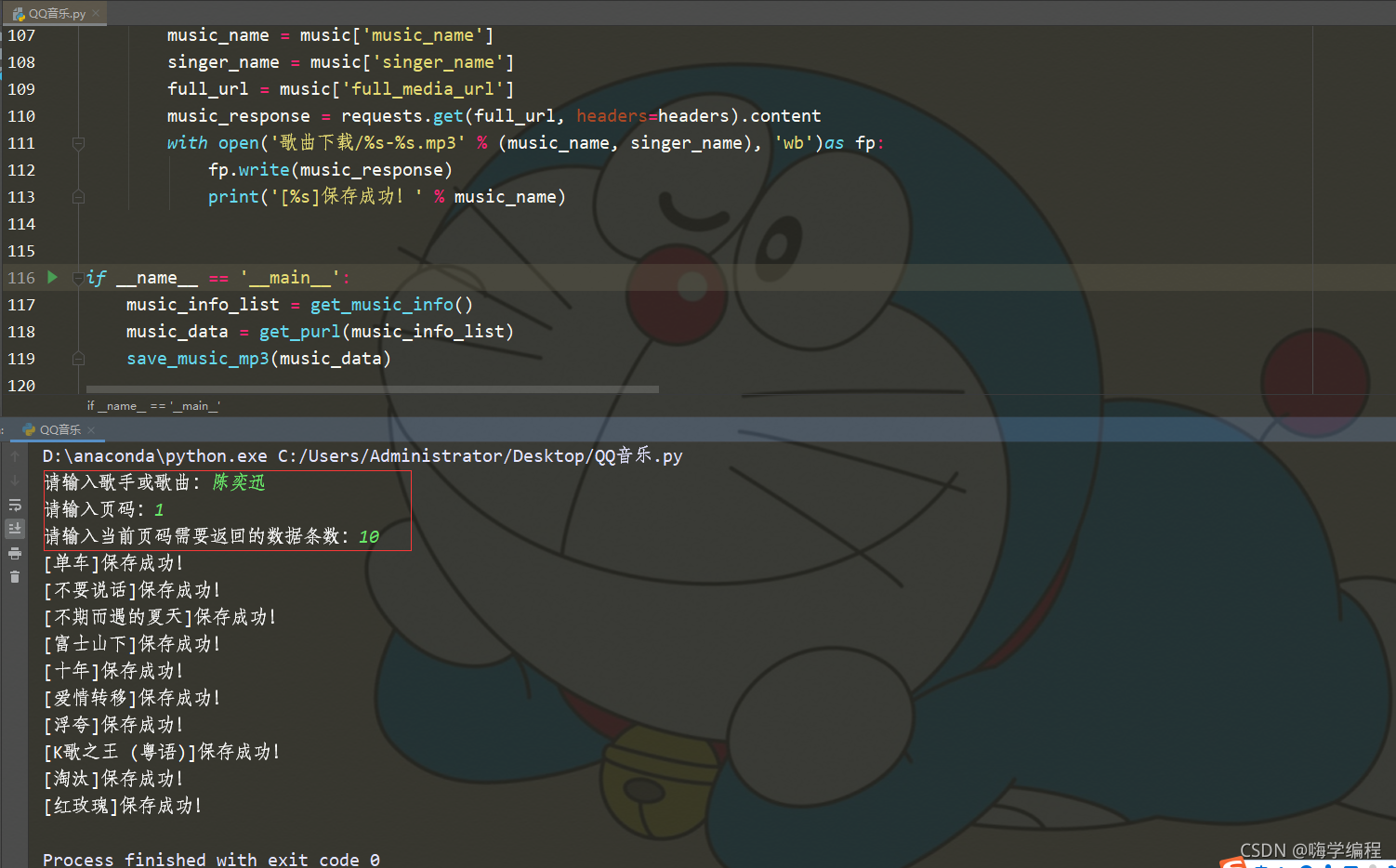
Task: Click line number 120 in the gutter
Action: [21, 386]
